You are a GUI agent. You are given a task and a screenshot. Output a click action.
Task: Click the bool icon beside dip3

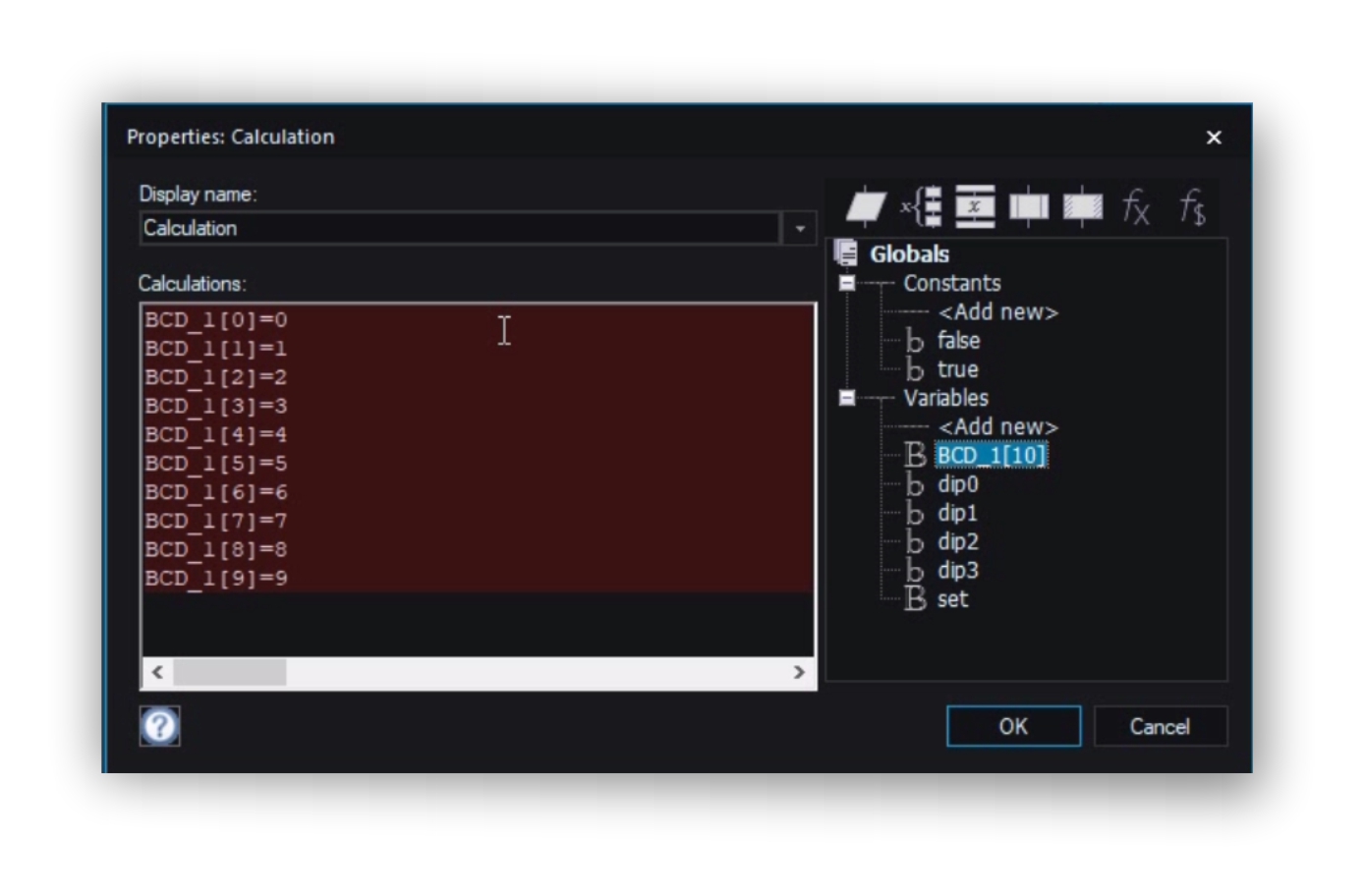click(x=915, y=570)
